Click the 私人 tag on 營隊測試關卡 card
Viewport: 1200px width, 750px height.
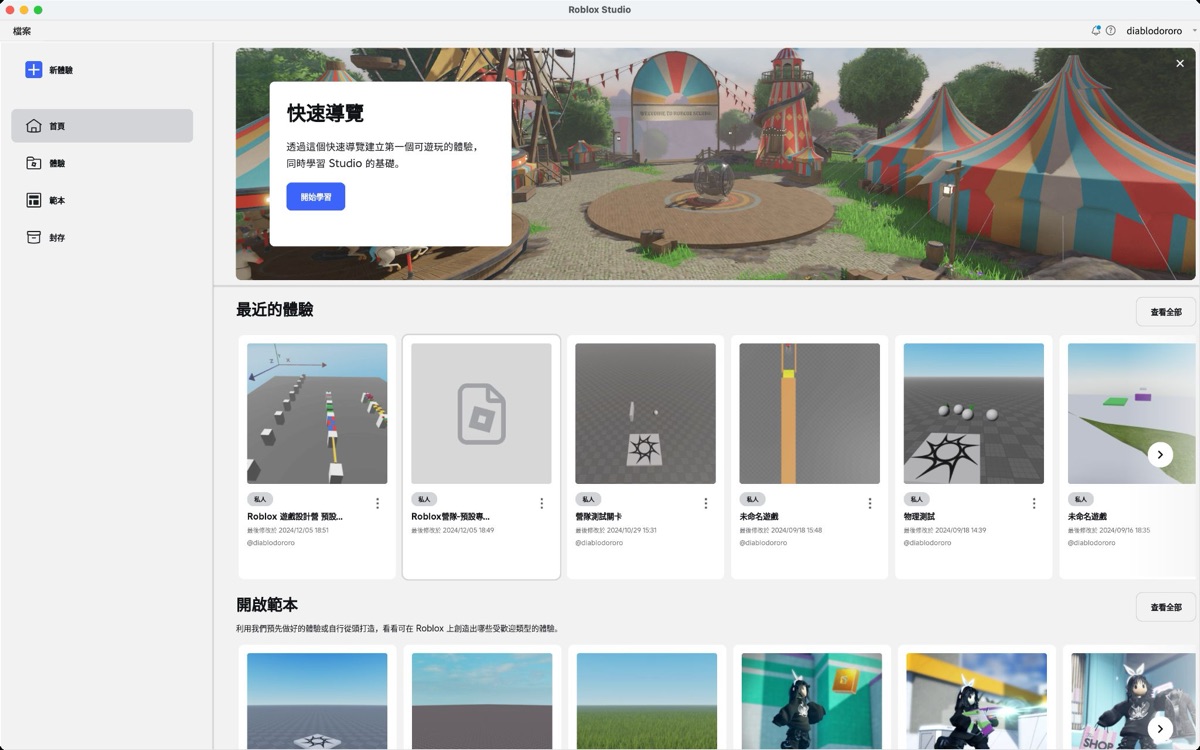(x=588, y=499)
